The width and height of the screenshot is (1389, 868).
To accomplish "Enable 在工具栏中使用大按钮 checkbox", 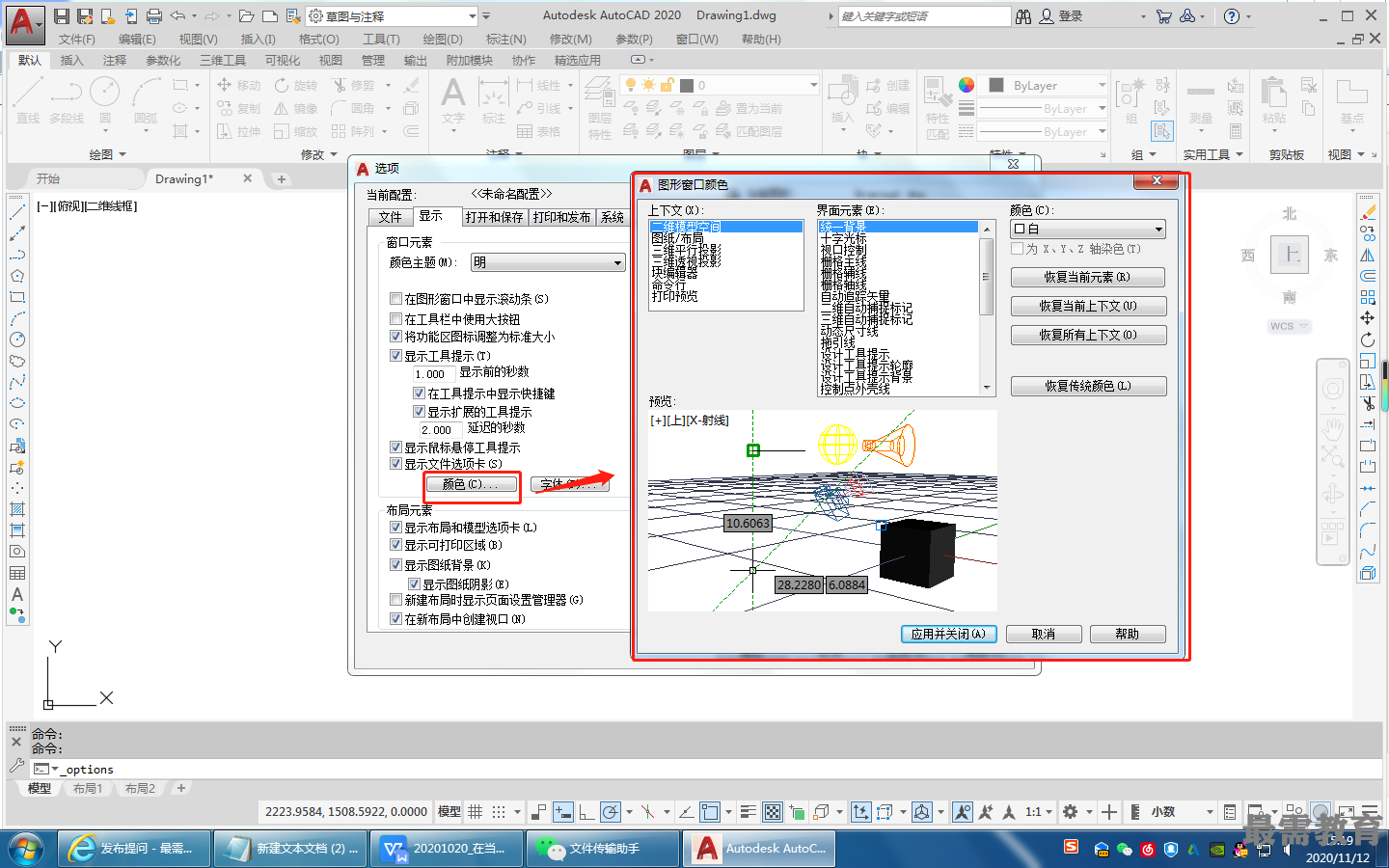I will pos(396,318).
